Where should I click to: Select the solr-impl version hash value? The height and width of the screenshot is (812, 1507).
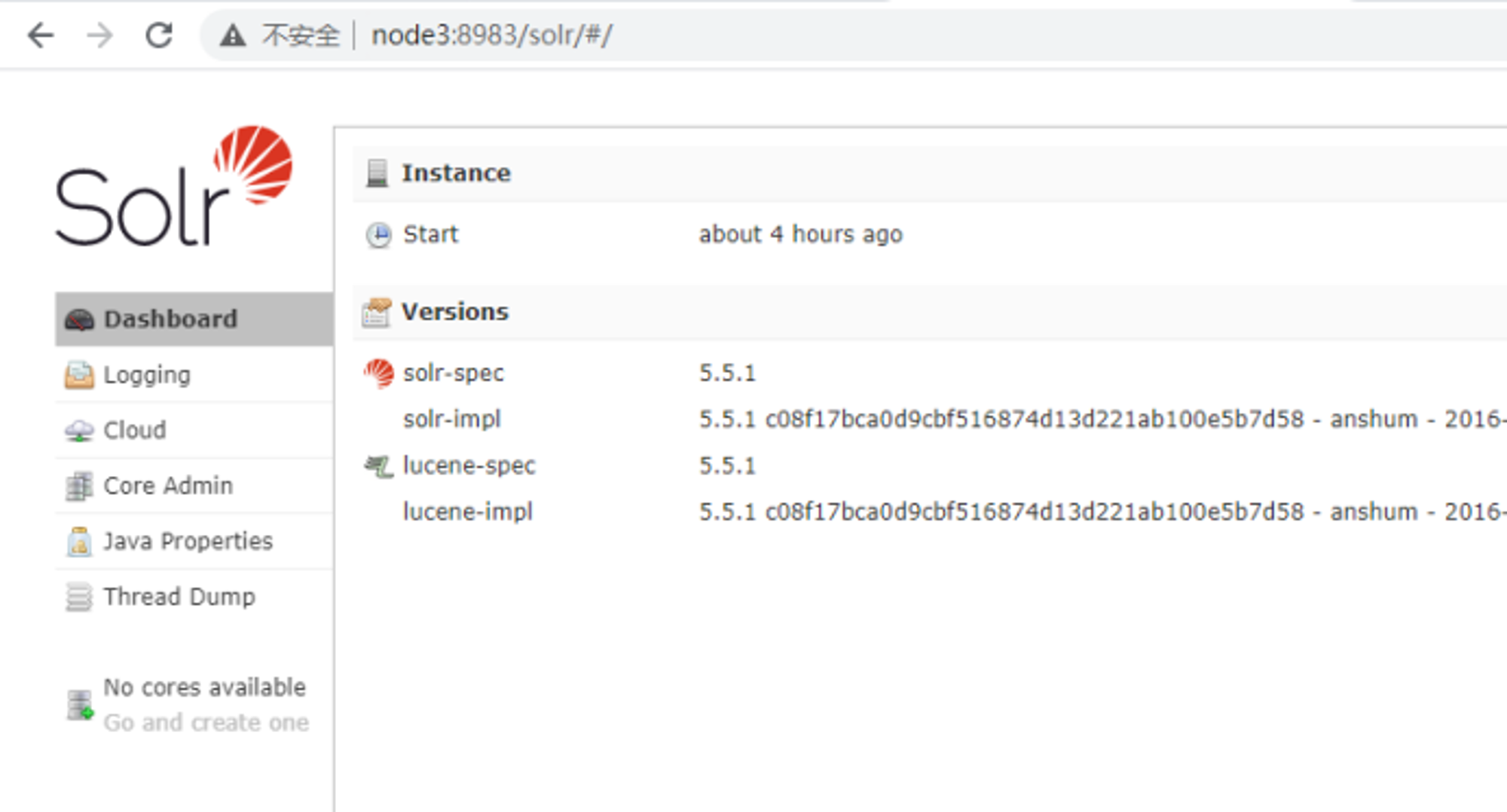[1102, 419]
